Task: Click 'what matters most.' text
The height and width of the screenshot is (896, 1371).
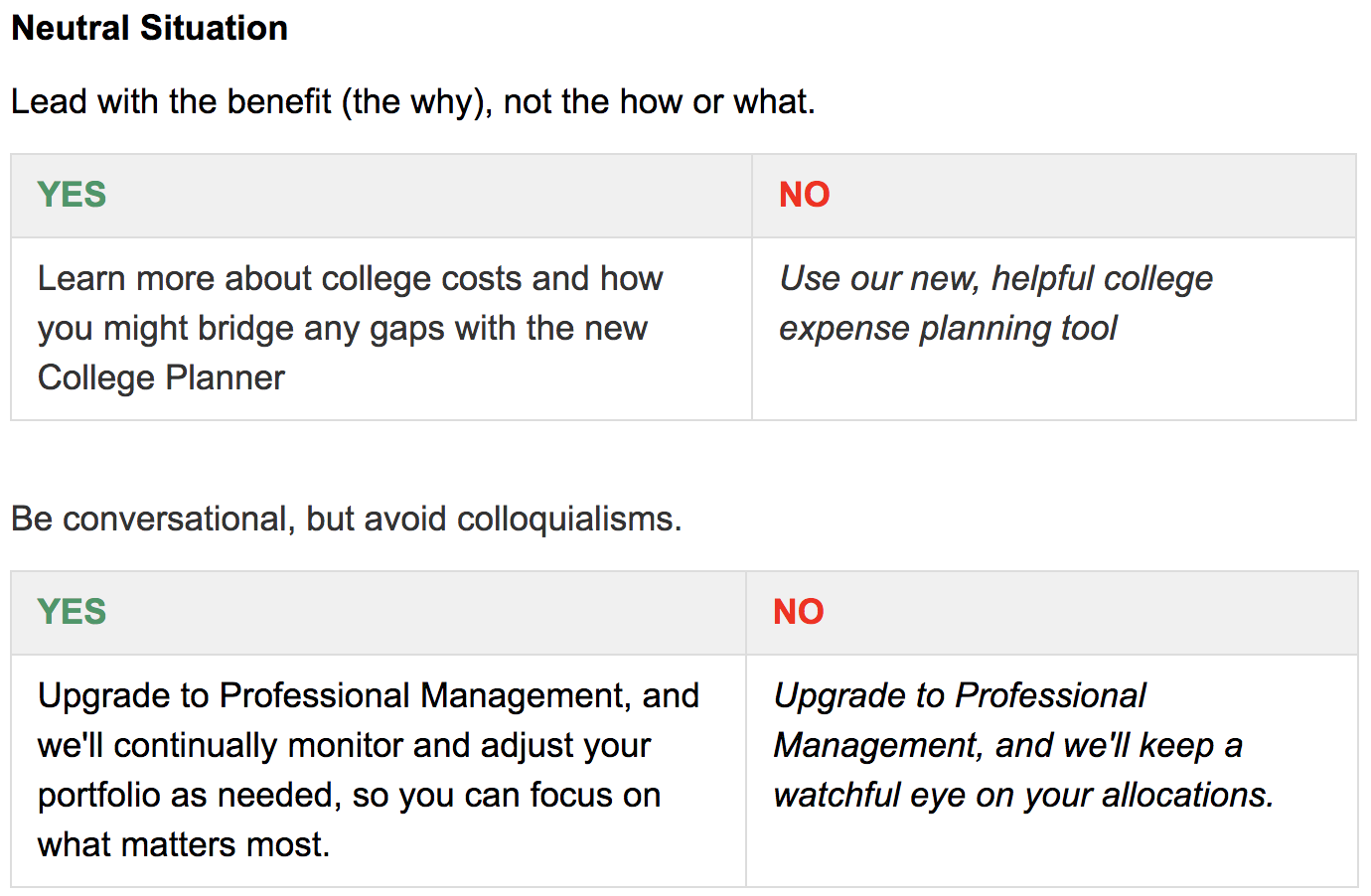Action: click(x=184, y=844)
